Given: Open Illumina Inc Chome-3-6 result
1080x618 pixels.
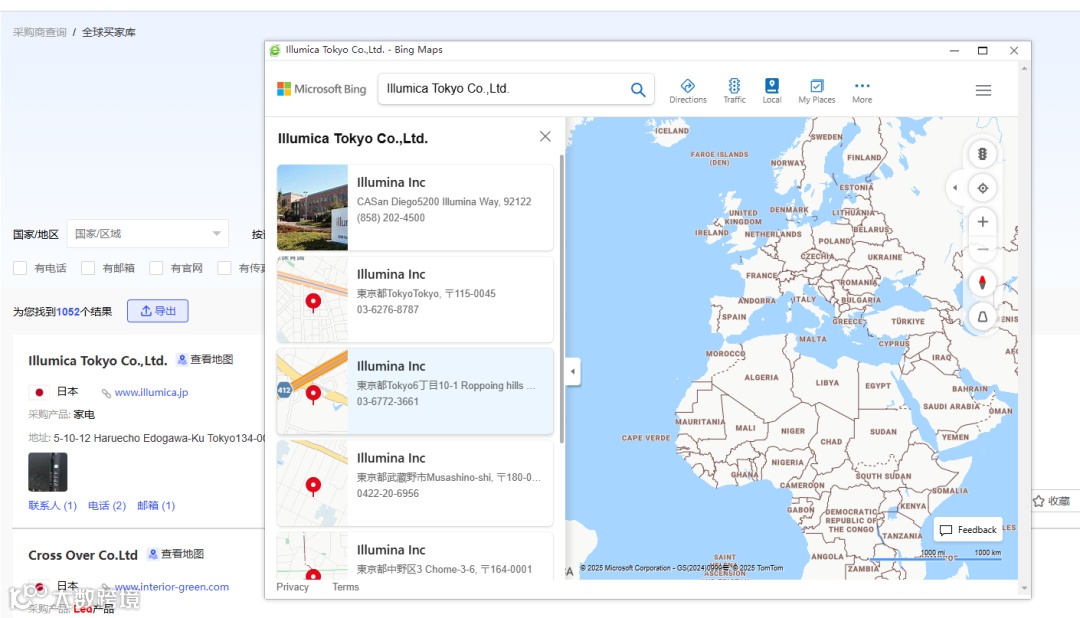Looking at the screenshot, I should [415, 555].
